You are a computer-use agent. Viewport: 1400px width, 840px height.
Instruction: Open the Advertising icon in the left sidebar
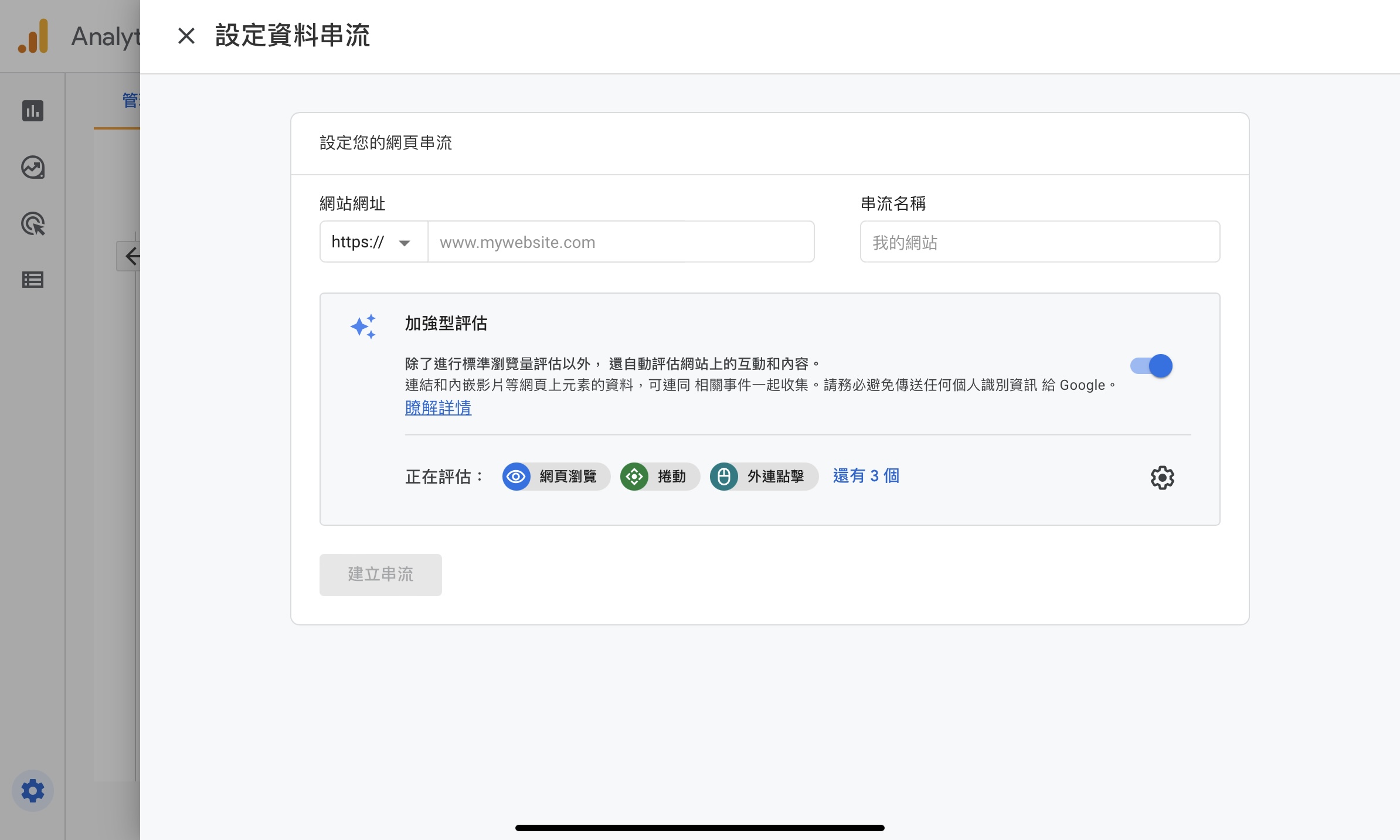(33, 224)
